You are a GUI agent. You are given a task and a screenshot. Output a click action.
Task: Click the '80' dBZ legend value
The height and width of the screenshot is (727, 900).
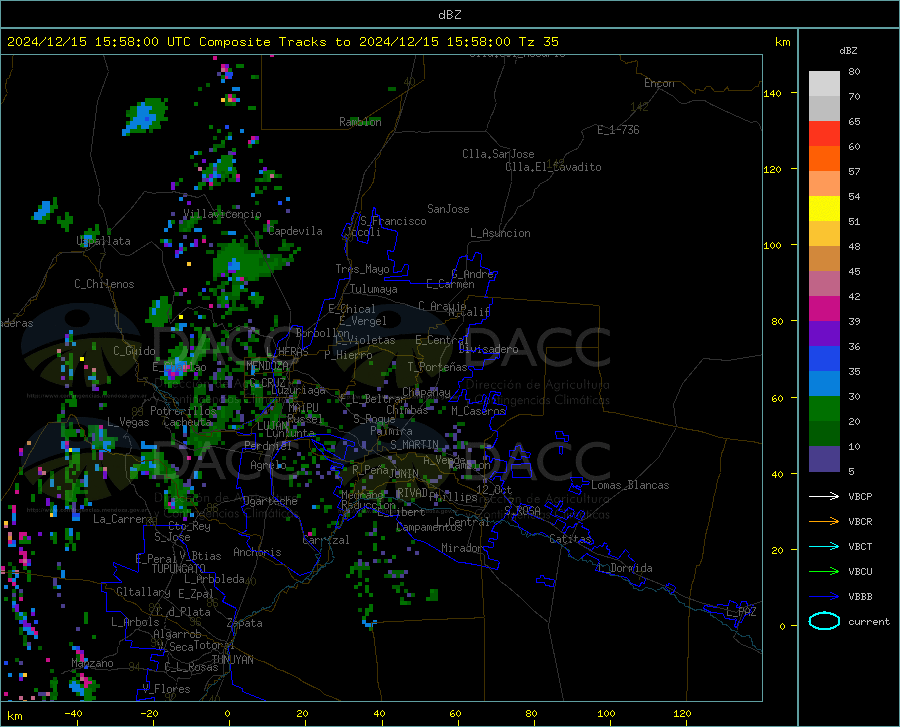[x=854, y=72]
